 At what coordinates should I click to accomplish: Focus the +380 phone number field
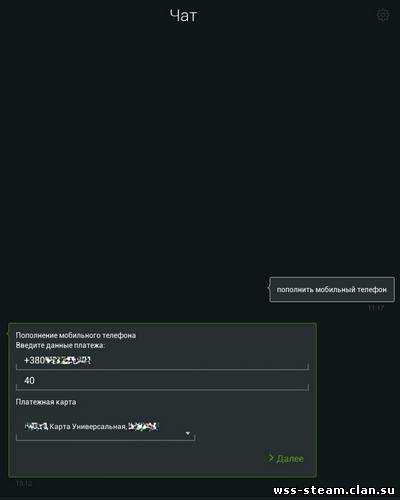pos(162,361)
